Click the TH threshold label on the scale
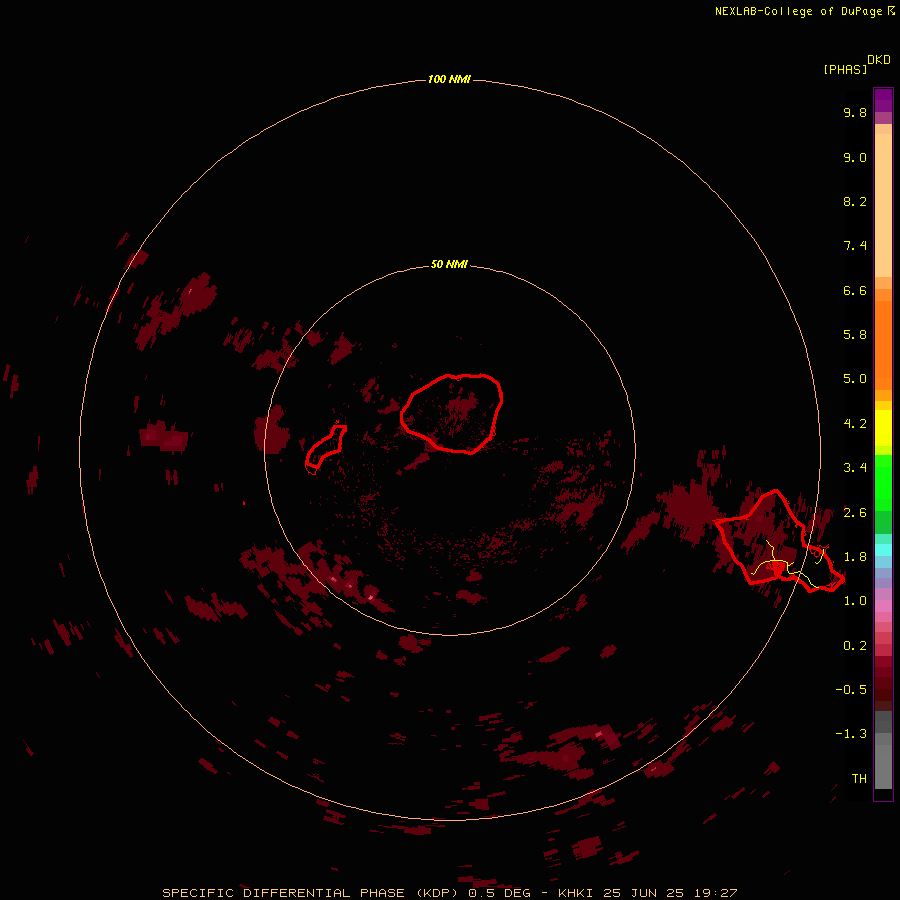 (x=859, y=779)
